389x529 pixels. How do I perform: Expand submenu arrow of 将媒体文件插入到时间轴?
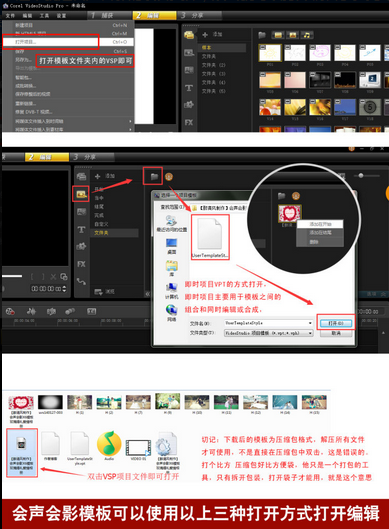130,121
